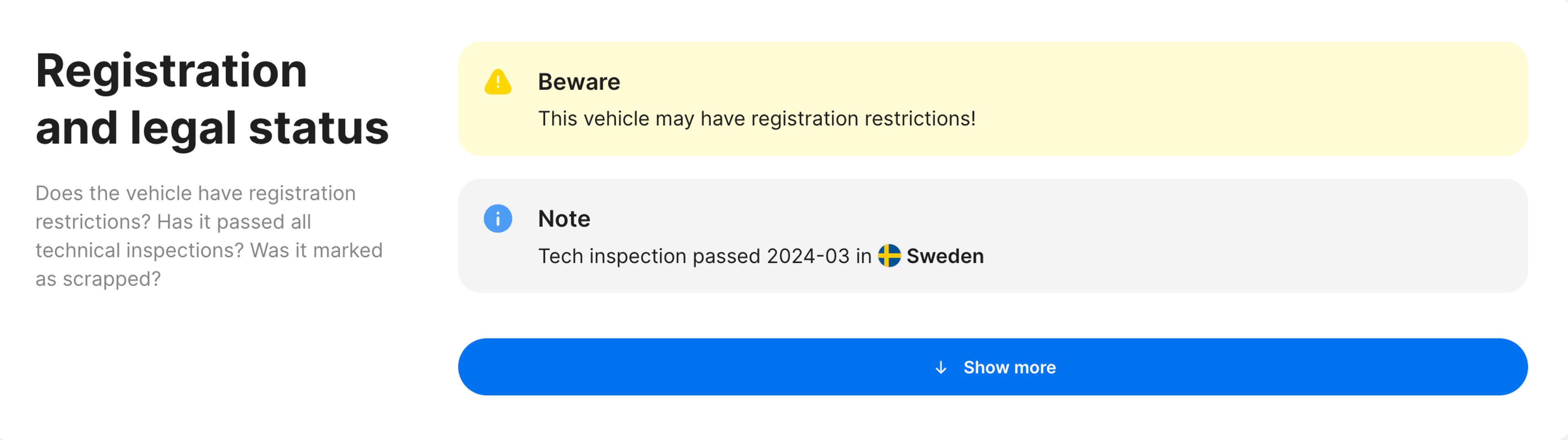
Task: Click the blue info circle icon
Action: click(x=497, y=218)
